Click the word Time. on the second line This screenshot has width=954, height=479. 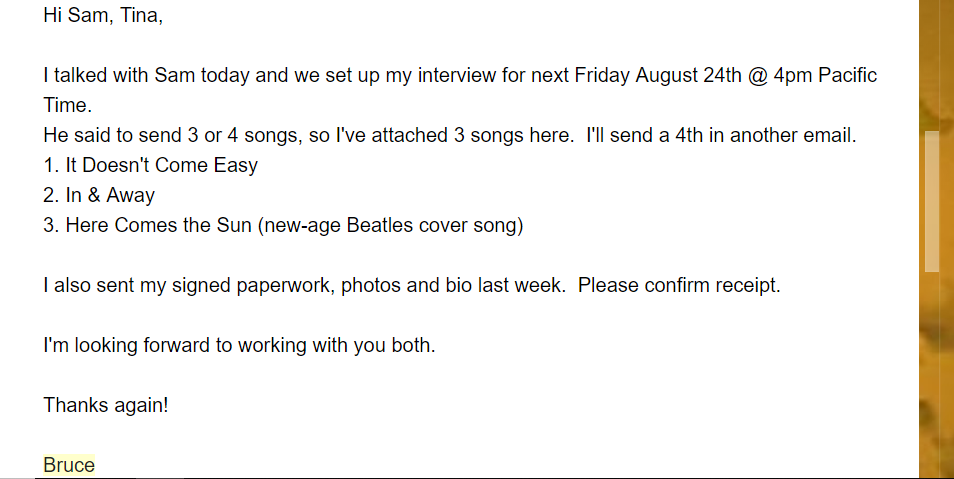click(x=68, y=105)
